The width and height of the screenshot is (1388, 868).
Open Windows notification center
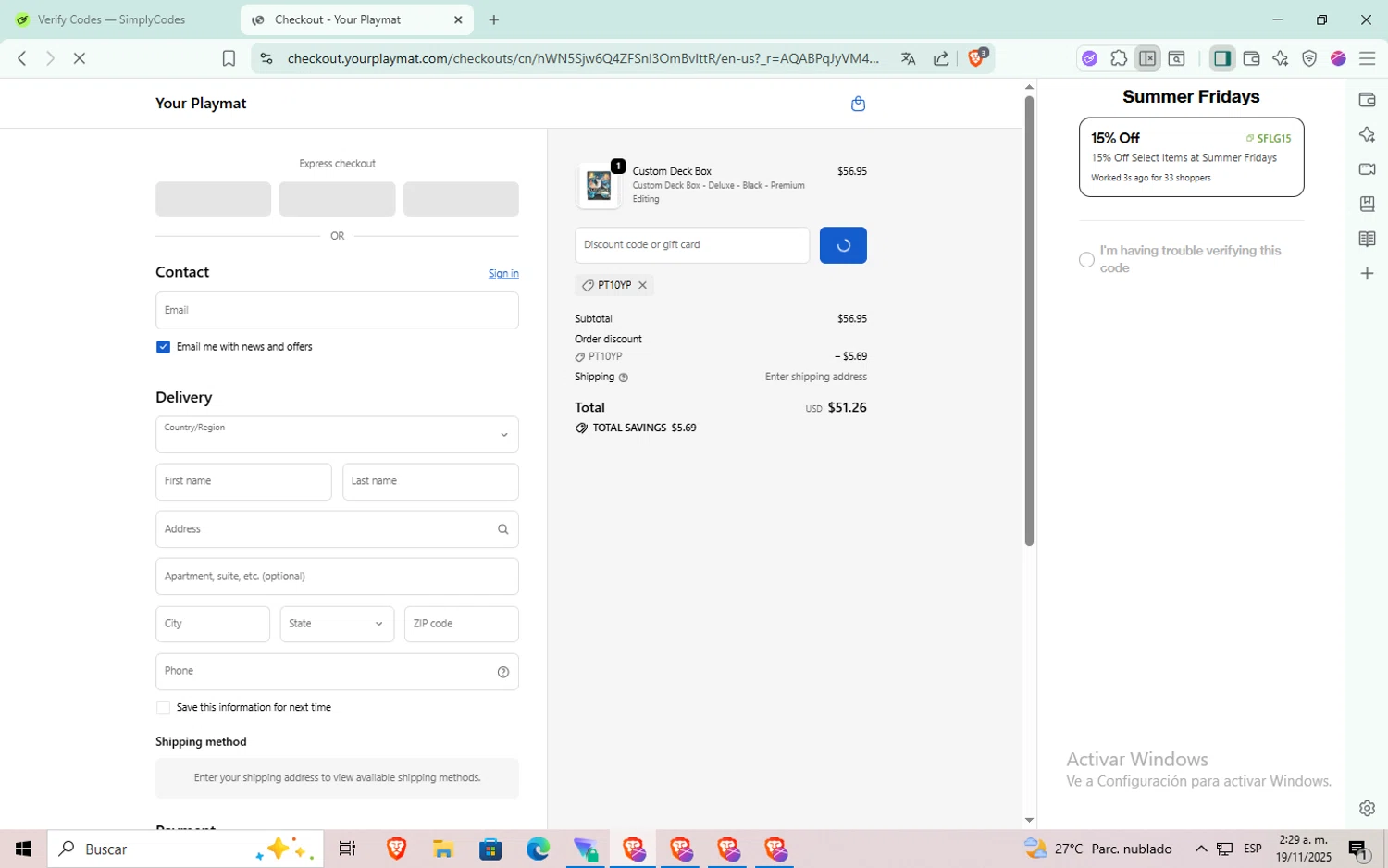(x=1358, y=849)
